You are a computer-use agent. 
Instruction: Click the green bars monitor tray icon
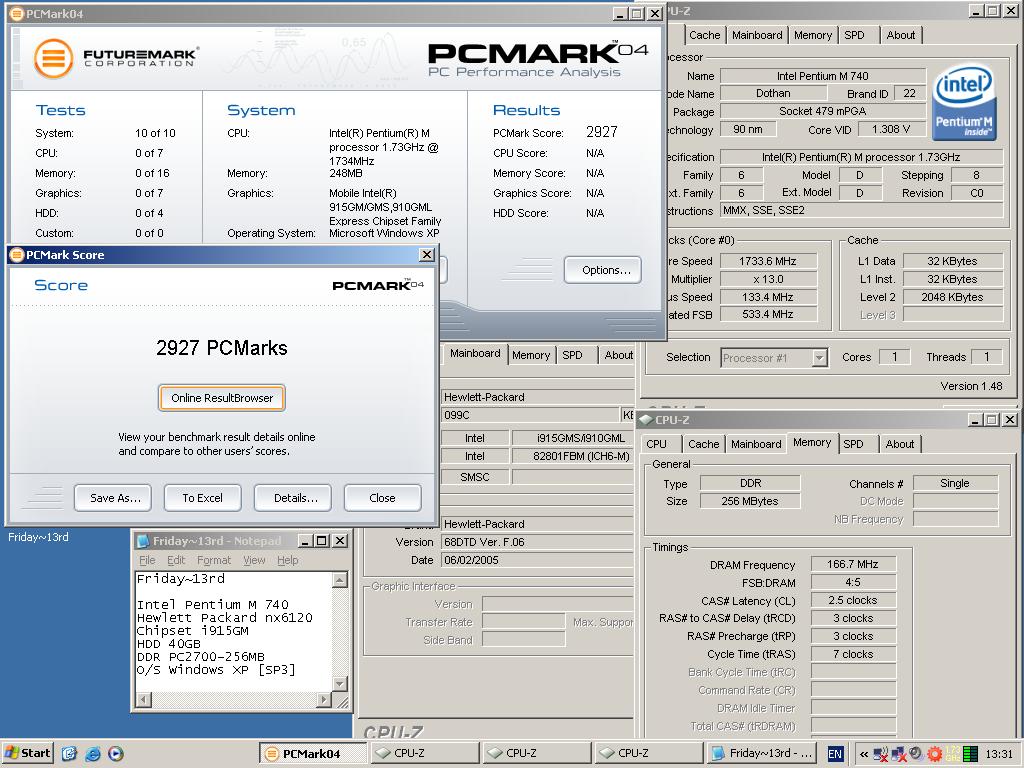(970, 754)
